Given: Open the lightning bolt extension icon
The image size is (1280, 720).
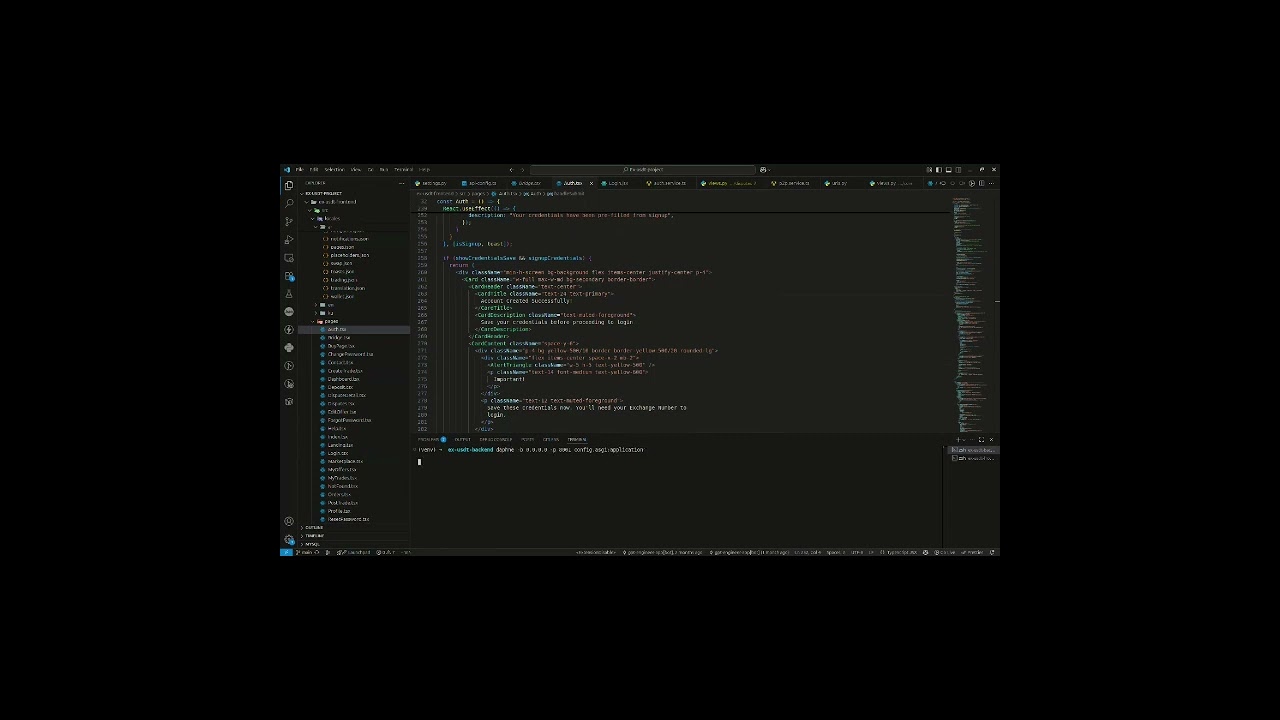Looking at the screenshot, I should pos(289,330).
